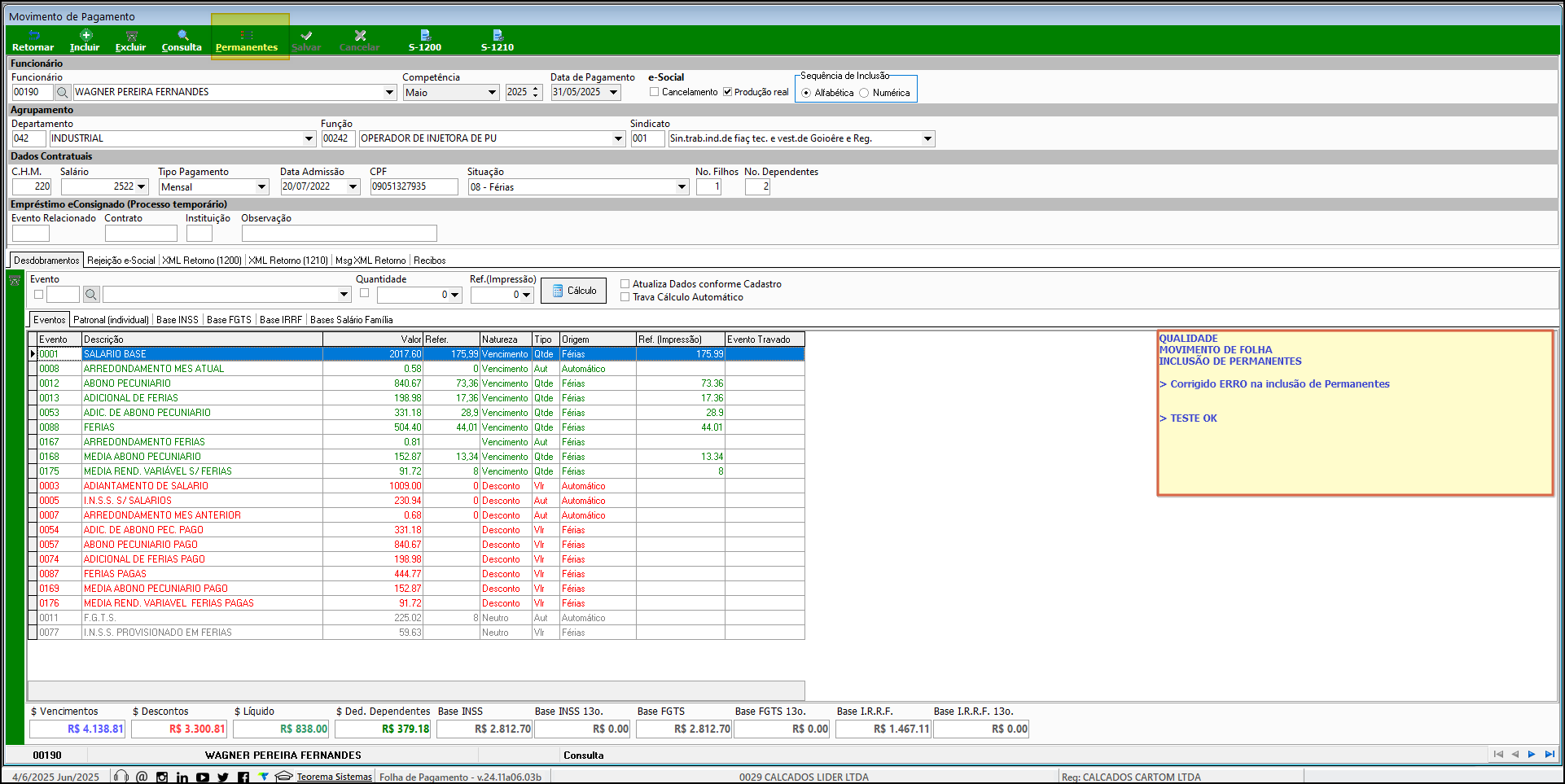1565x784 pixels.
Task: Enable Trava Cálculo Automático
Action: (x=625, y=297)
